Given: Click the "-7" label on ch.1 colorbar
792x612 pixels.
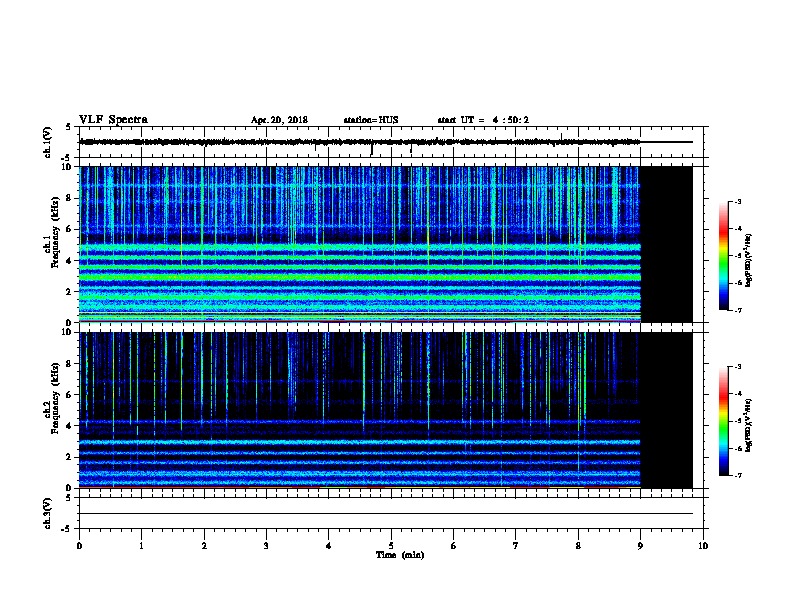Looking at the screenshot, I should (x=737, y=310).
